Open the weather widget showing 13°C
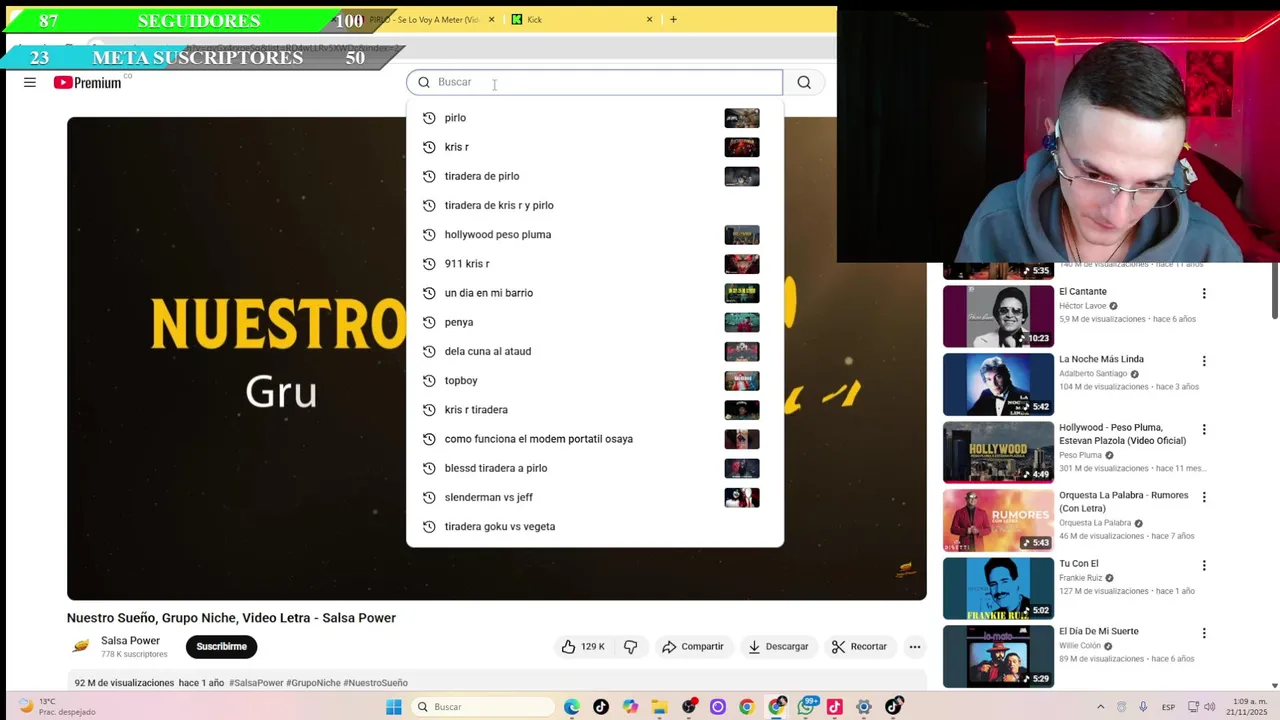This screenshot has width=1280, height=720. 58,707
